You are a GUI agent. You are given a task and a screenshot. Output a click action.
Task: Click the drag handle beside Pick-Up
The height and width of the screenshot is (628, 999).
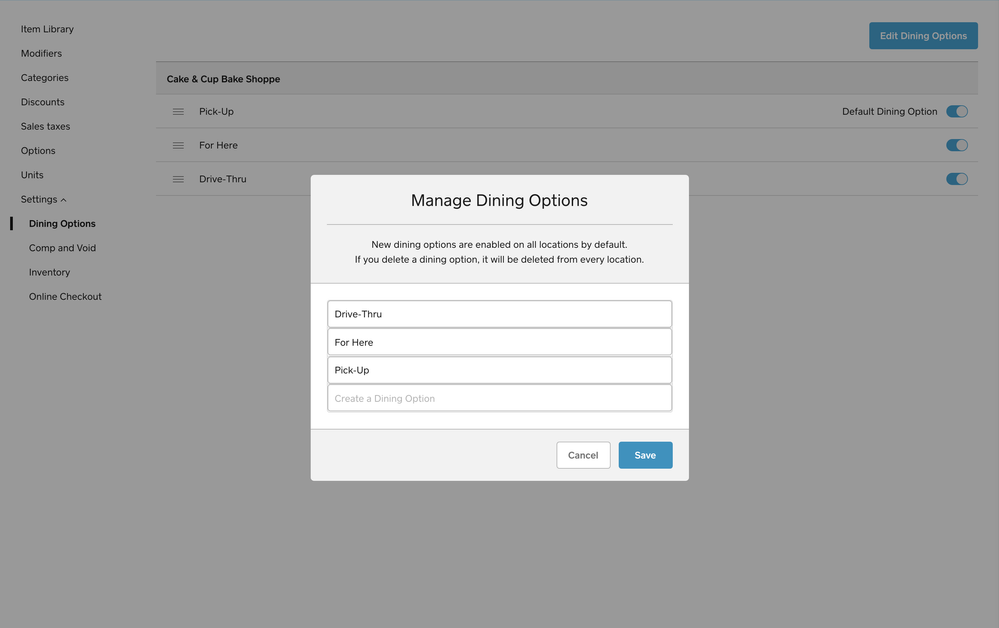click(178, 111)
